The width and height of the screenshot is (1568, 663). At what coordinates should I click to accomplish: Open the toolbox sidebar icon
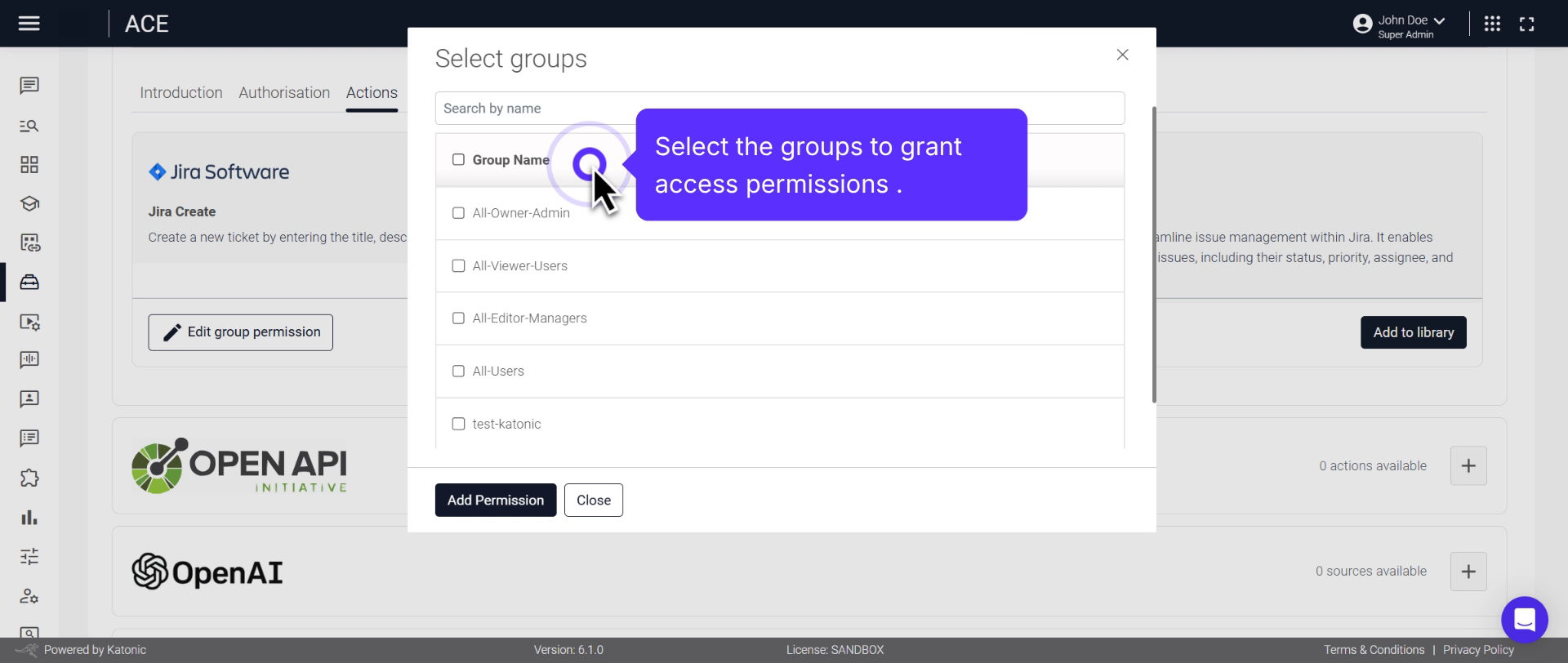(29, 282)
